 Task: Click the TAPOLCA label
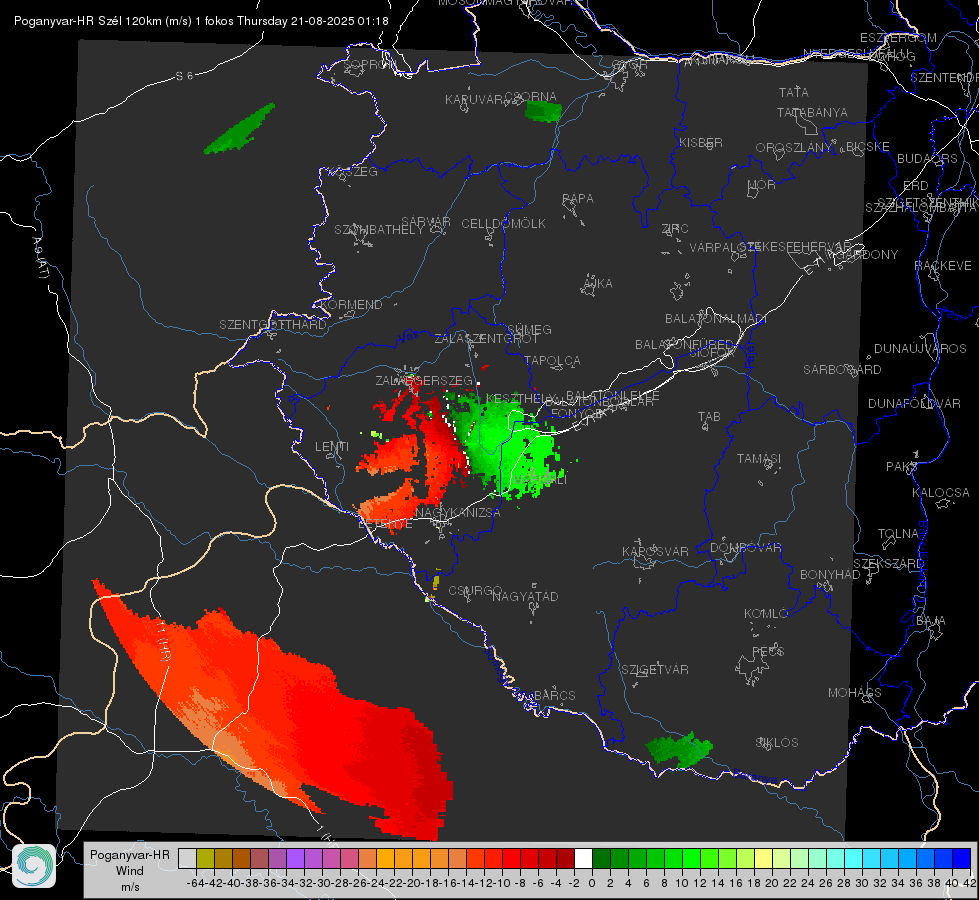[x=552, y=360]
